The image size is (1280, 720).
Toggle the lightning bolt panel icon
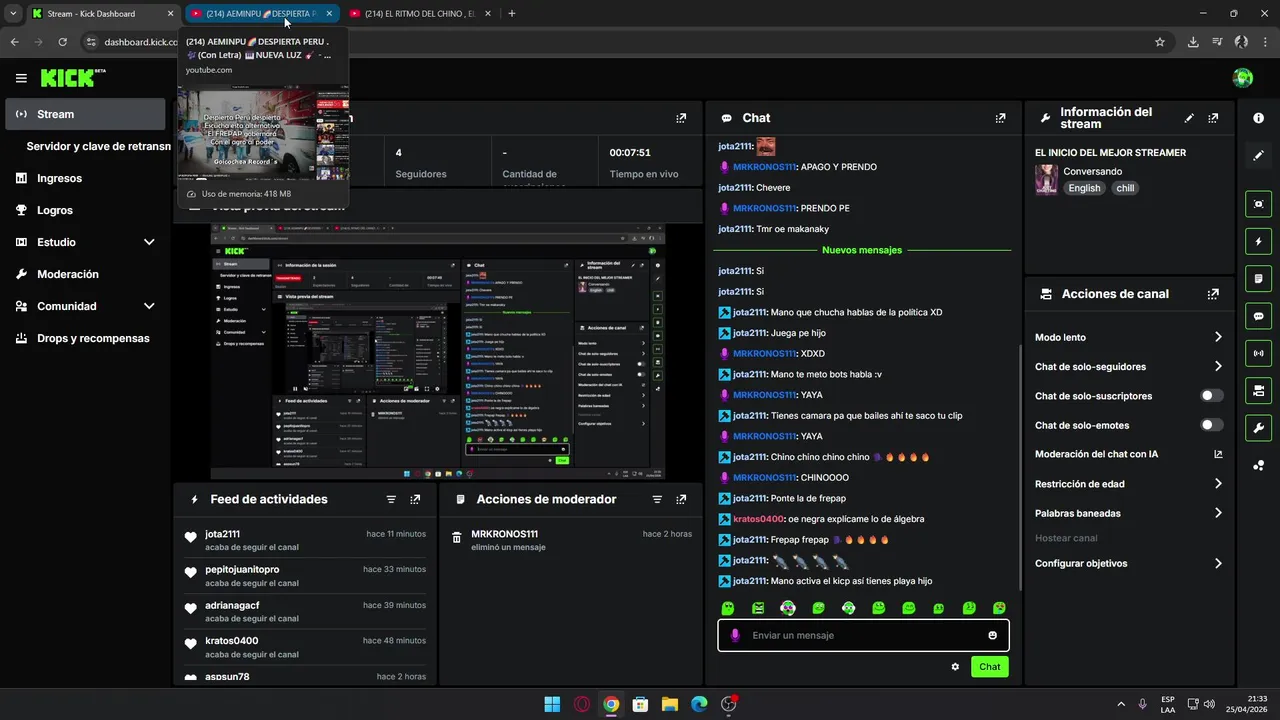click(1259, 241)
